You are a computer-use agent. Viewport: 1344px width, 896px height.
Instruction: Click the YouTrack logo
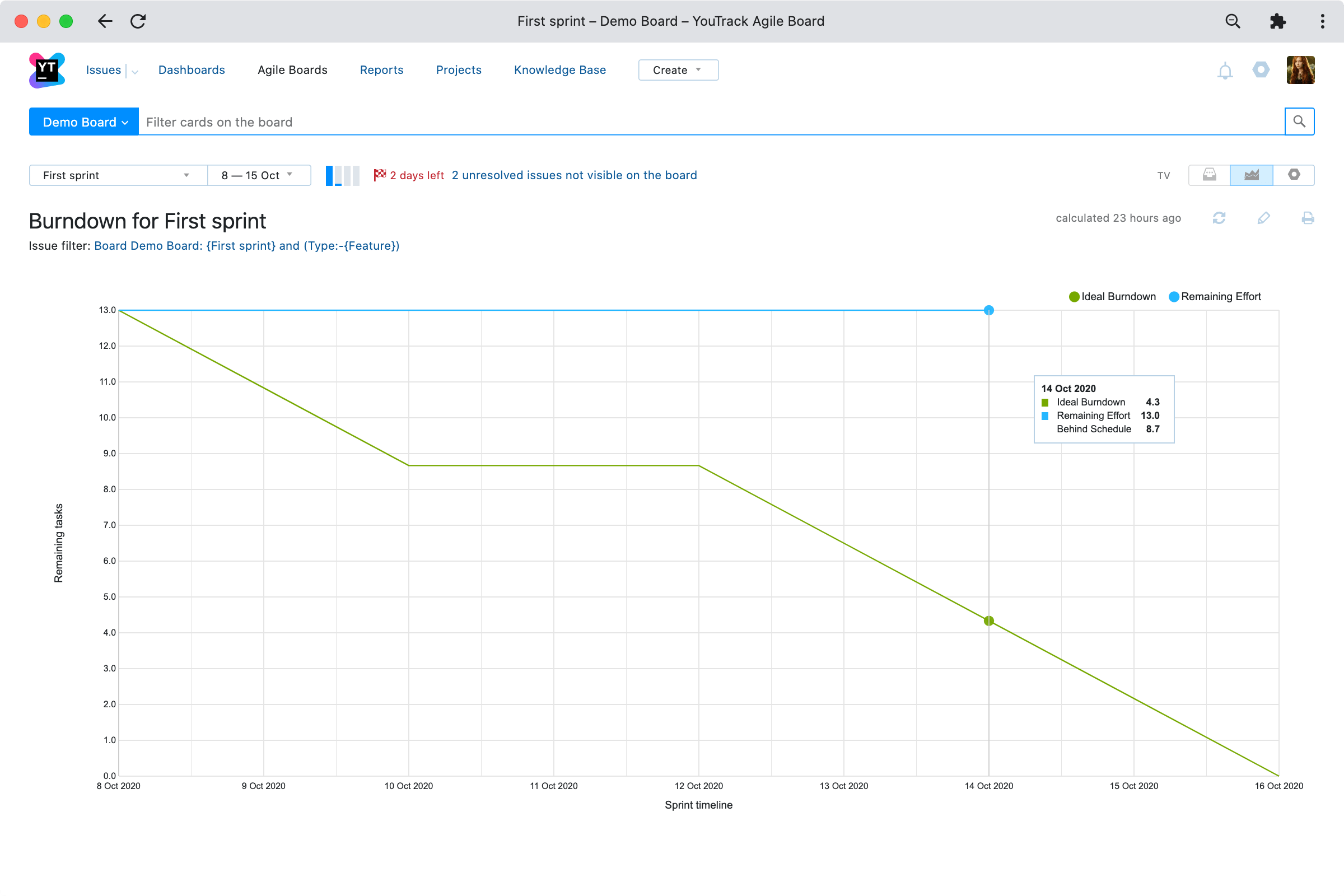click(47, 71)
